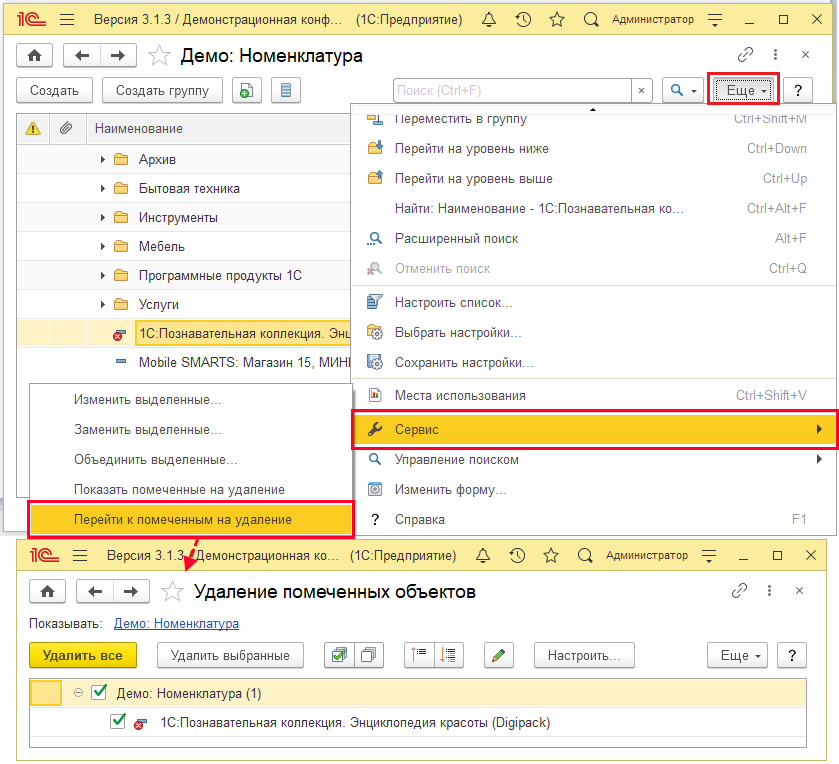Navigate back in Удаление помеченных объектов window

point(95,591)
